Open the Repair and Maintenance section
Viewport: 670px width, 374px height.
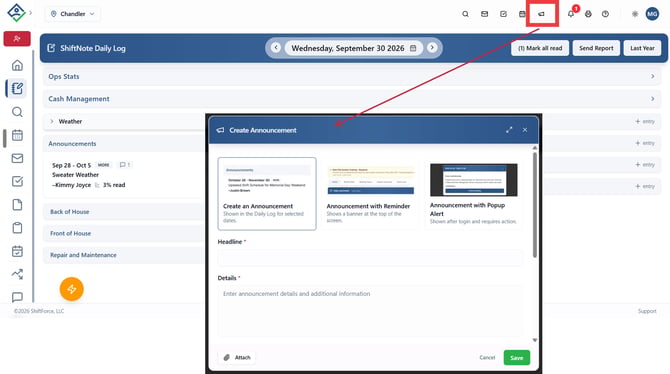point(83,255)
